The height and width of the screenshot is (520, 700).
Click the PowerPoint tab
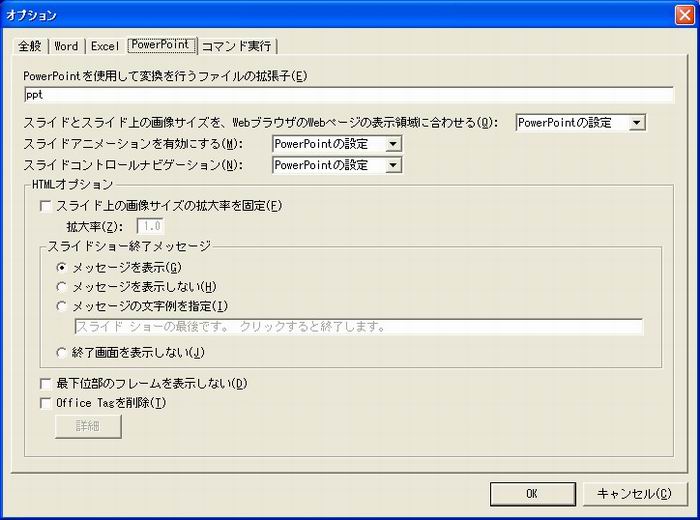(161, 45)
